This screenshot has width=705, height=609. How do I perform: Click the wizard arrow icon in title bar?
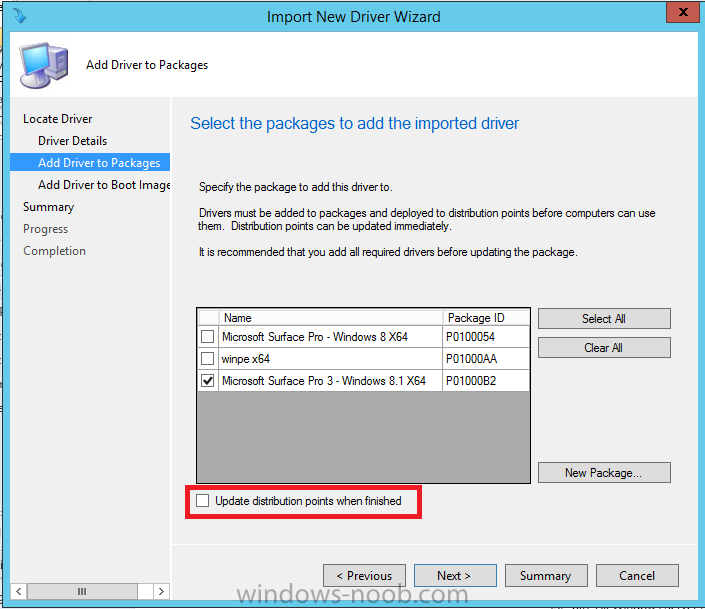20,16
